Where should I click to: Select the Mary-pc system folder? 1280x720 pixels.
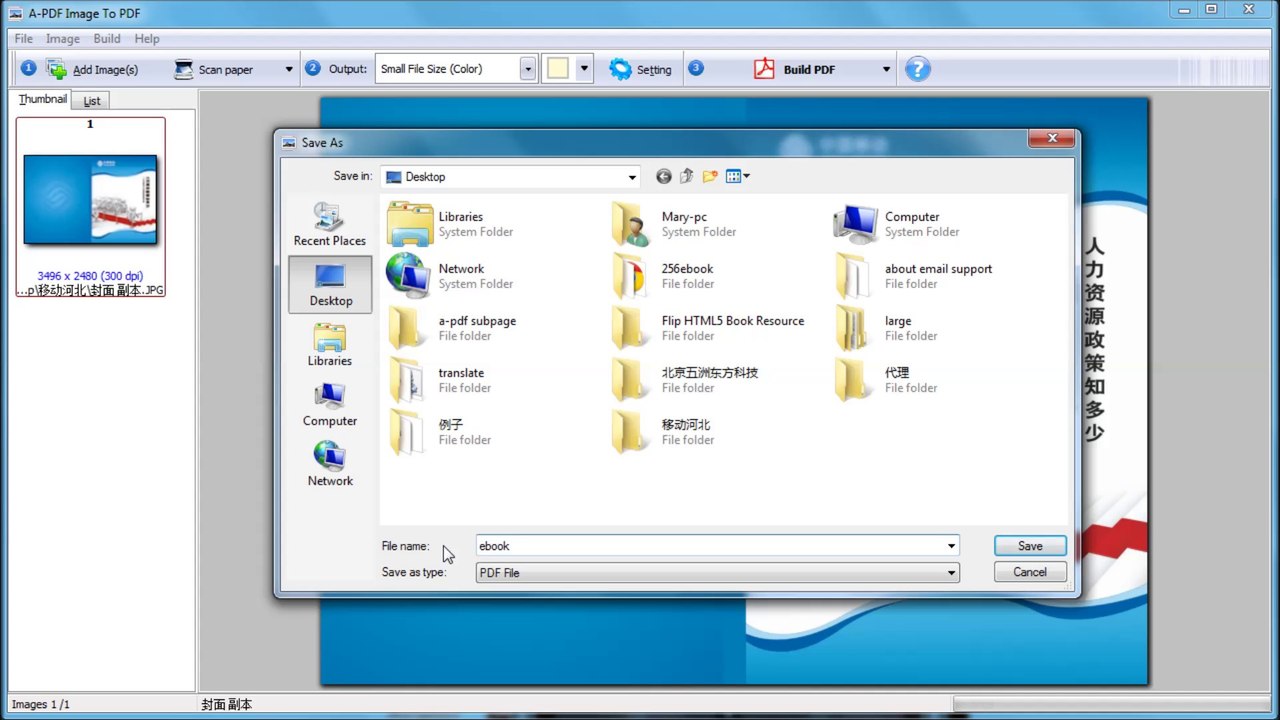[x=674, y=224]
